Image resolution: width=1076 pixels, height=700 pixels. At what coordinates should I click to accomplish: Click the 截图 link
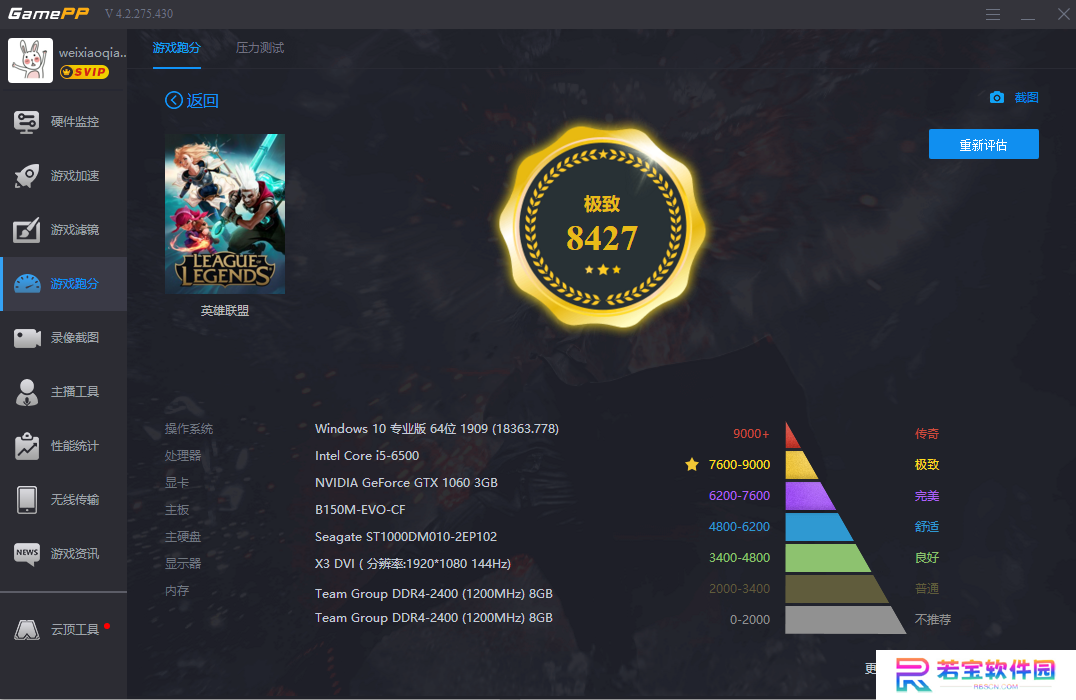pyautogui.click(x=1026, y=97)
